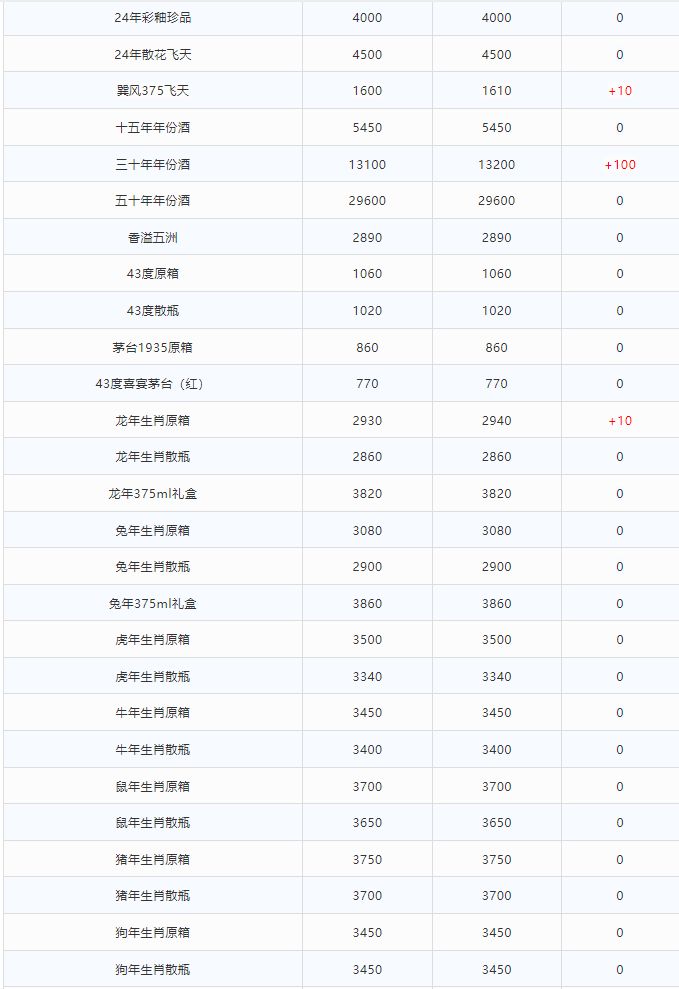The image size is (679, 989).
Task: Select the 0 change in 龙年375ml礼盒 row
Action: pyautogui.click(x=620, y=494)
